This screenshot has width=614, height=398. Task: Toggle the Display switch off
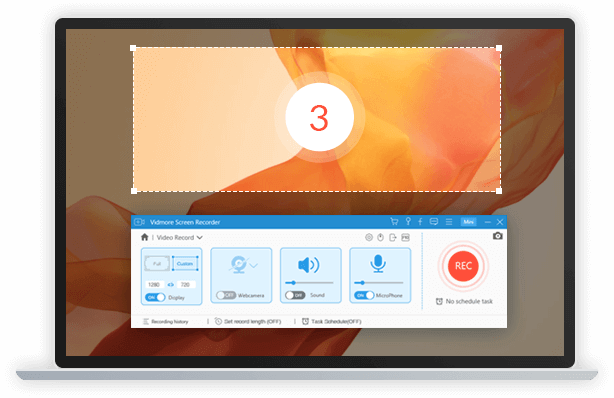(155, 297)
